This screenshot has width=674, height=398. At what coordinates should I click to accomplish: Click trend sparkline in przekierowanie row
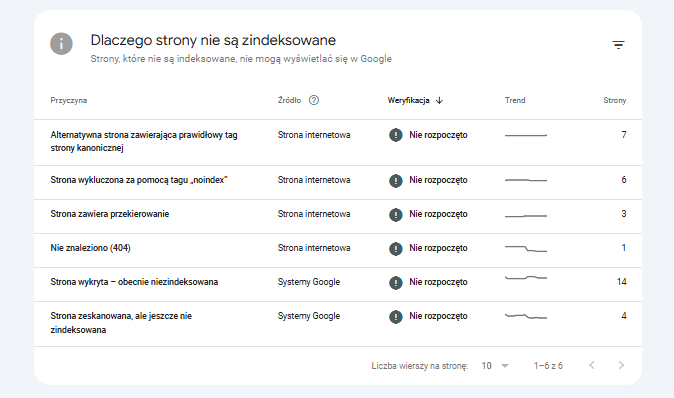[526, 215]
